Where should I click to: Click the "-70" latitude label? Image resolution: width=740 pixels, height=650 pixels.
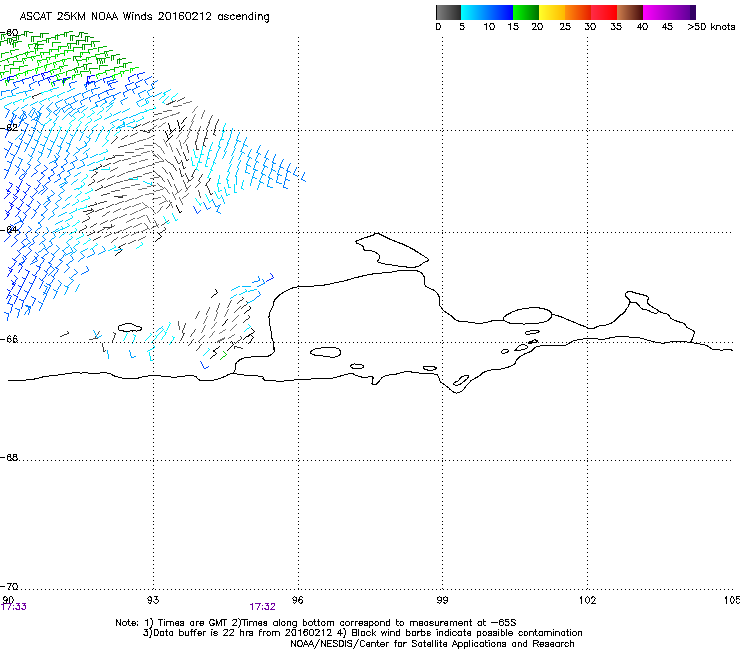9,587
